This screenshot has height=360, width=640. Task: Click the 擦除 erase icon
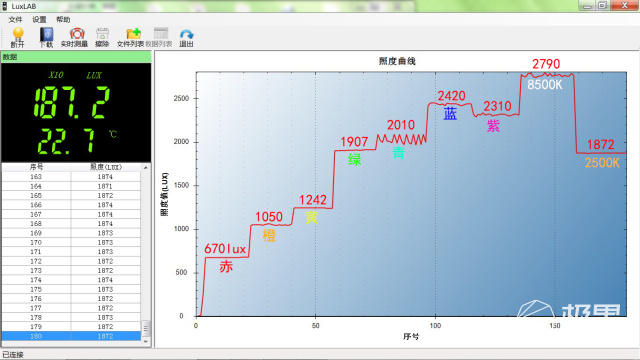click(102, 34)
